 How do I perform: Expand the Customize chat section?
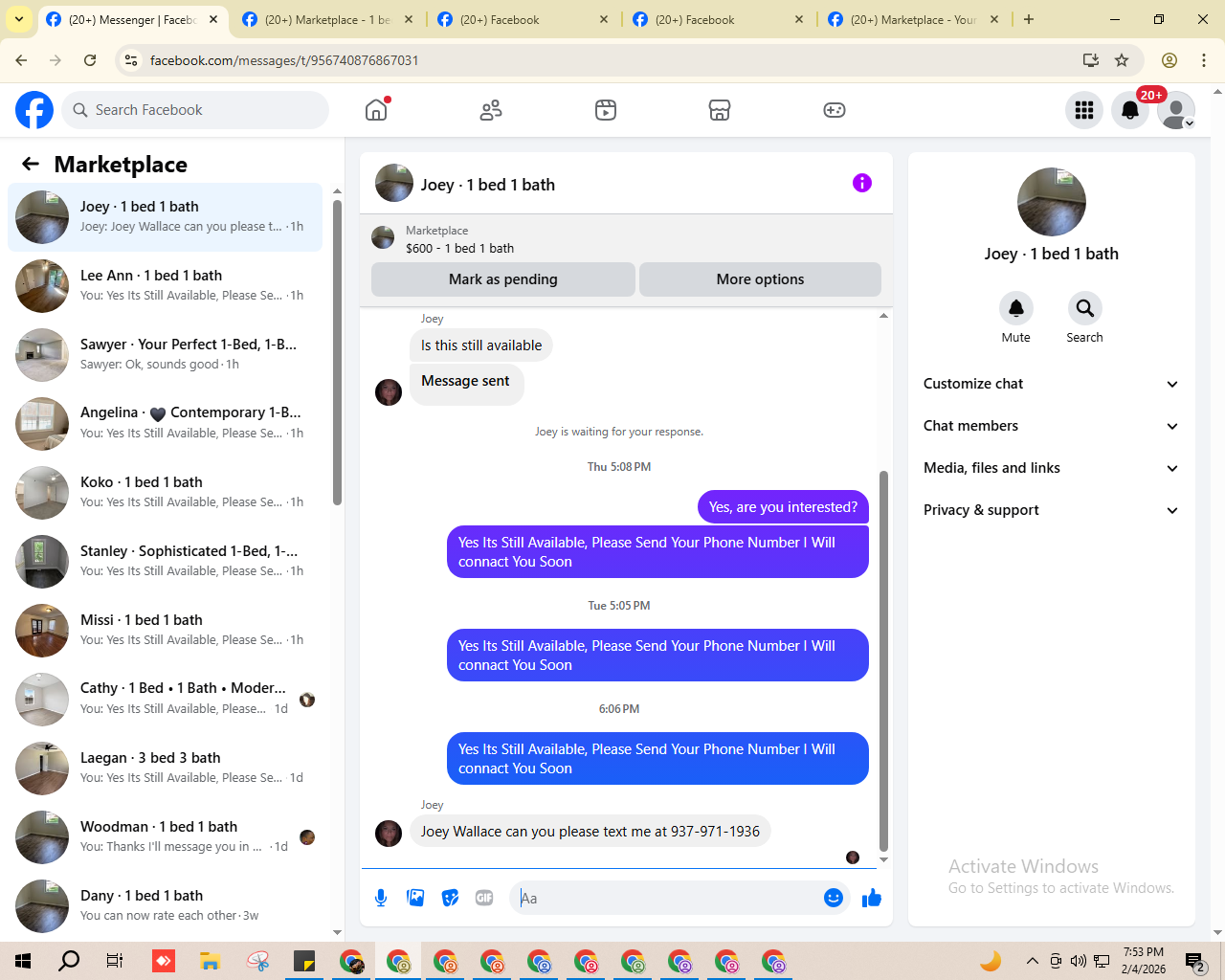click(x=1051, y=384)
